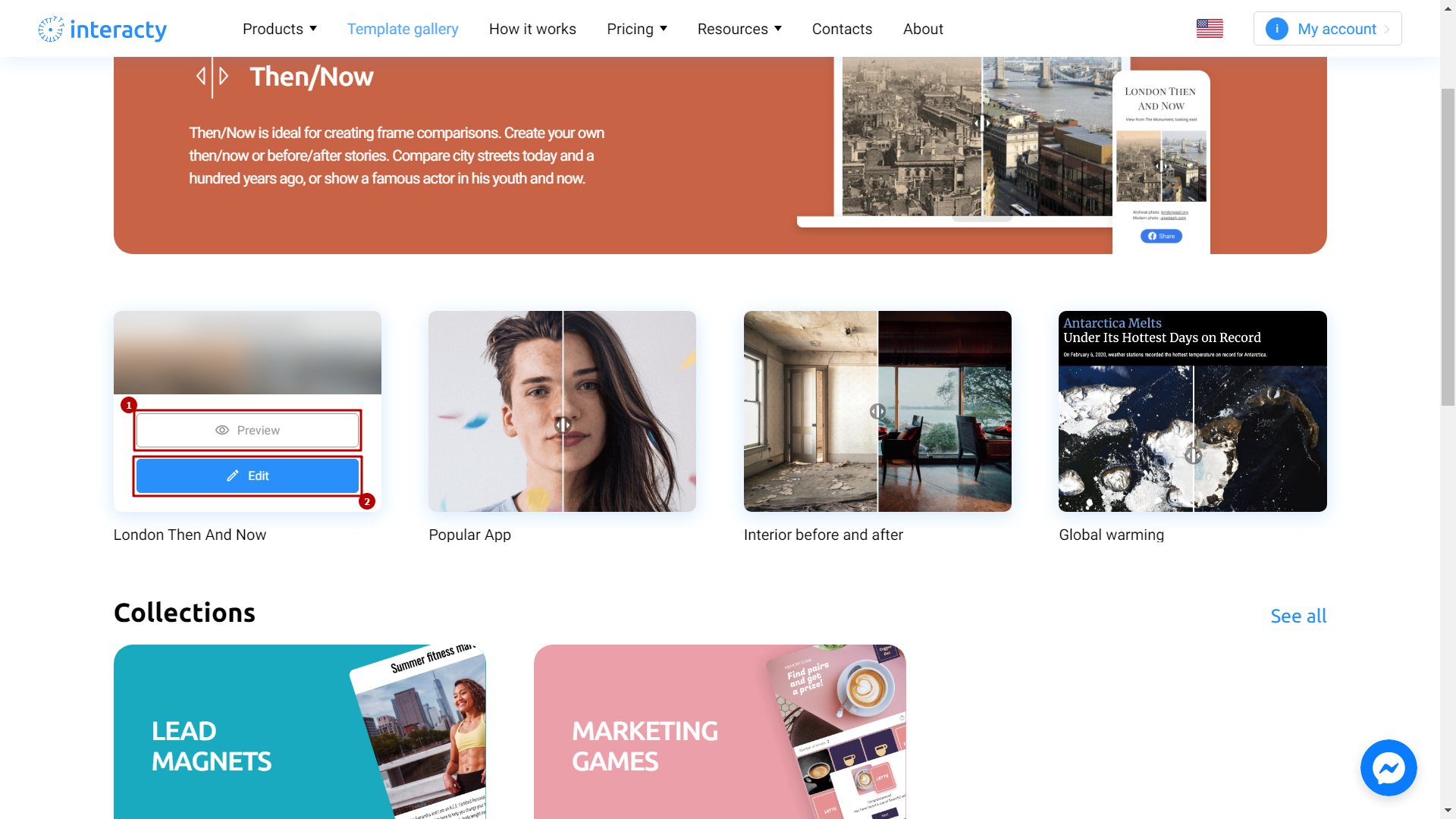
Task: Toggle the left arrow on Then/Now header
Action: tap(202, 75)
